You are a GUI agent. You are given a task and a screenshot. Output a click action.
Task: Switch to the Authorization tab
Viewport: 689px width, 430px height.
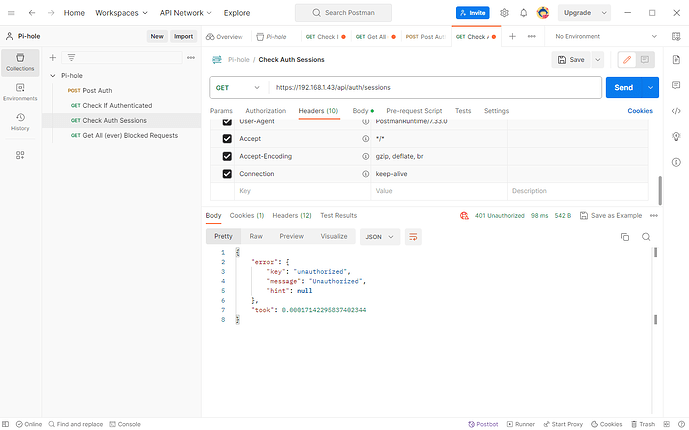(x=265, y=111)
